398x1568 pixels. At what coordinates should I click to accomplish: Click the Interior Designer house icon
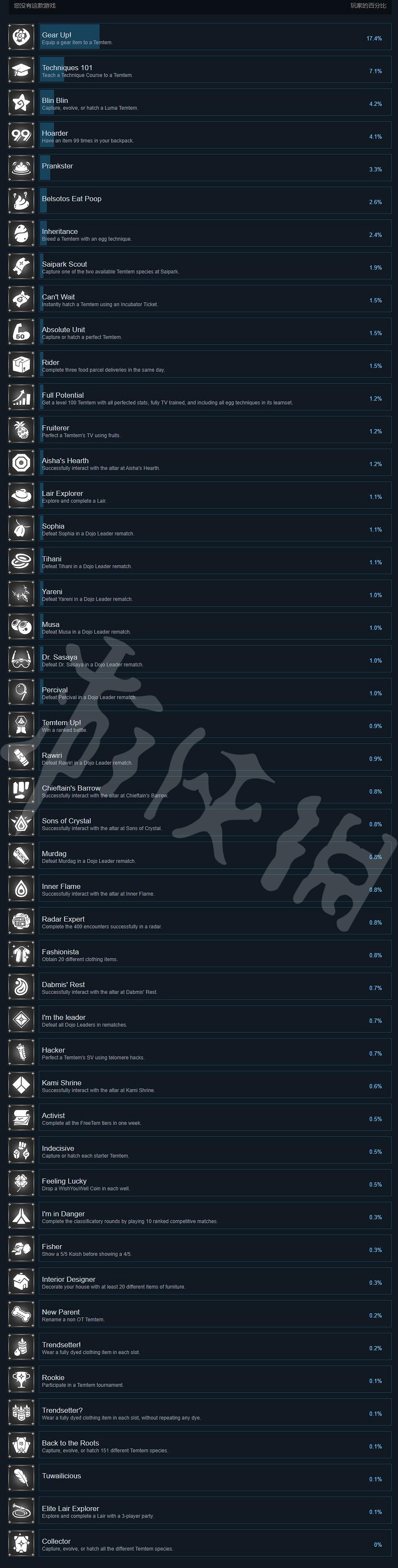point(21,1281)
